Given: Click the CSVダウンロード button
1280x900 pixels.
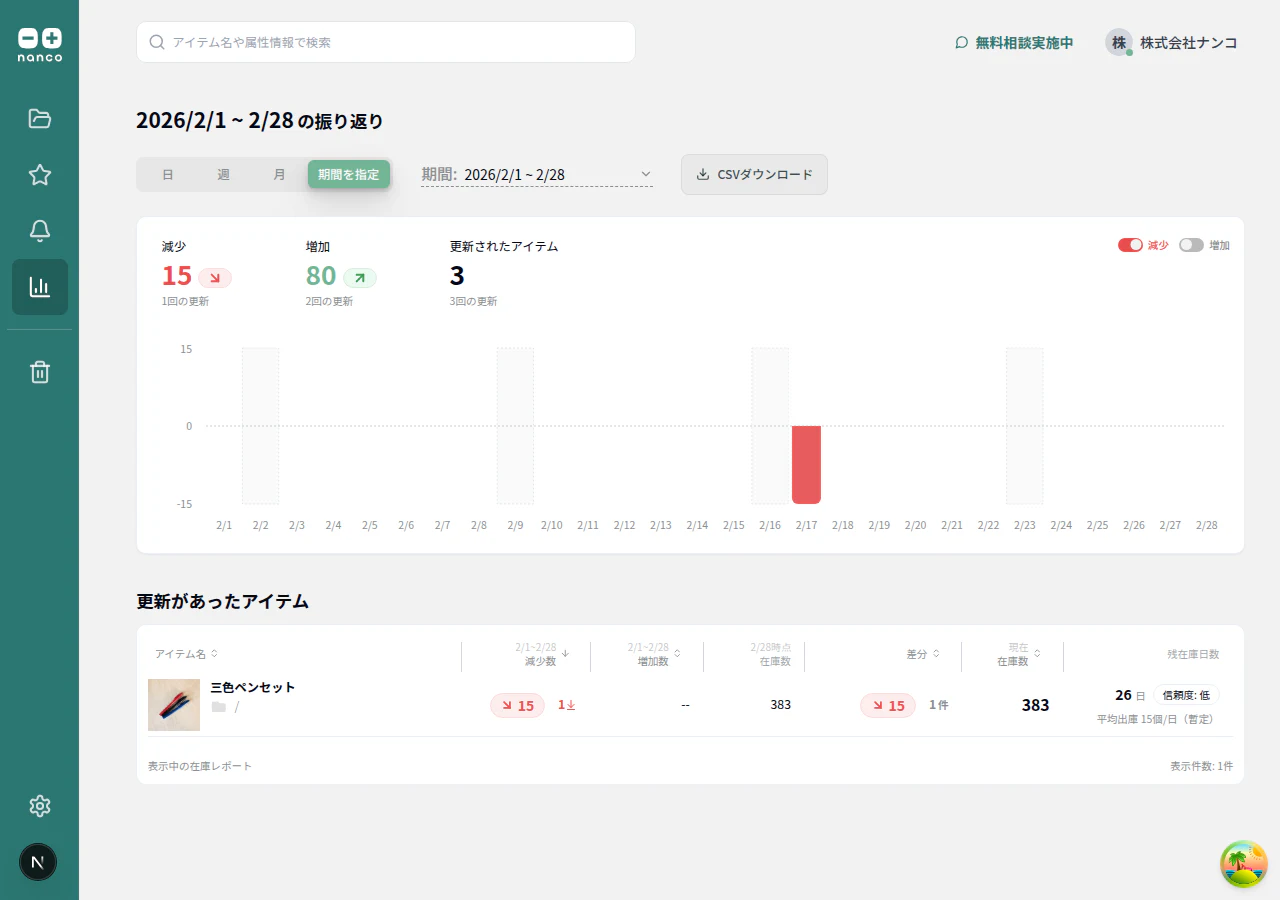Looking at the screenshot, I should pos(754,174).
